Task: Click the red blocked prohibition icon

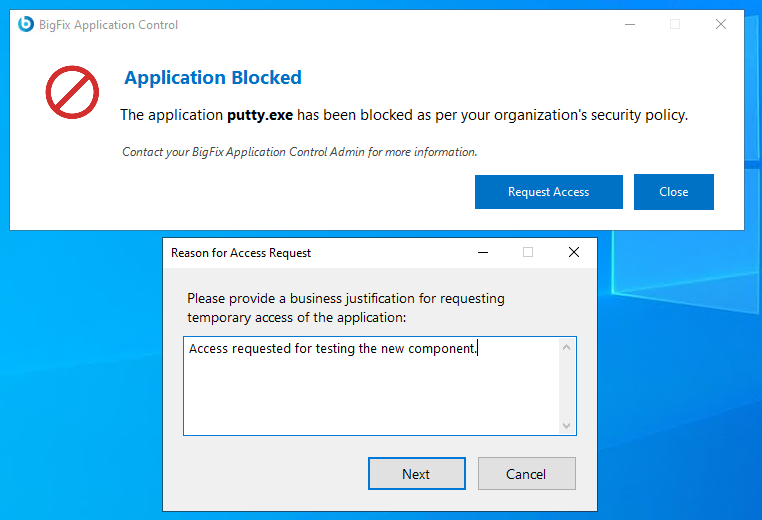Action: pos(72,93)
